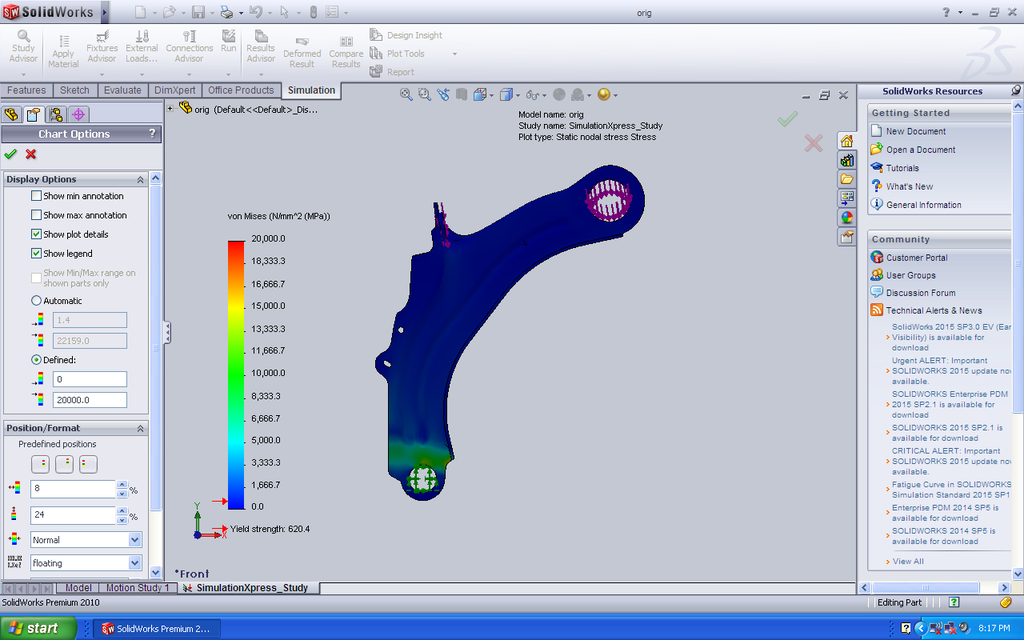The image size is (1024, 640).
Task: Expand the orig tree node
Action: [x=170, y=108]
